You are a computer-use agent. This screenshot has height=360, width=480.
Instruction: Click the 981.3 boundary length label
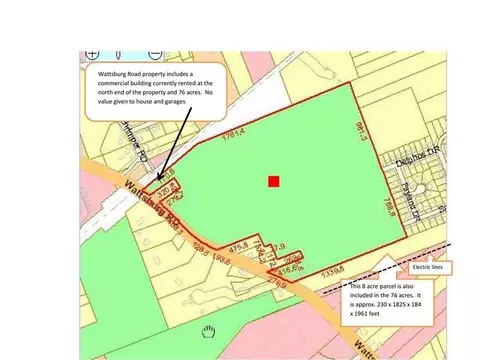point(360,132)
